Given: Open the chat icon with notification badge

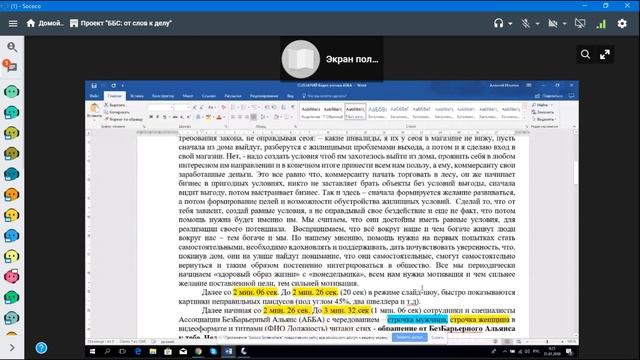Looking at the screenshot, I should 9,65.
